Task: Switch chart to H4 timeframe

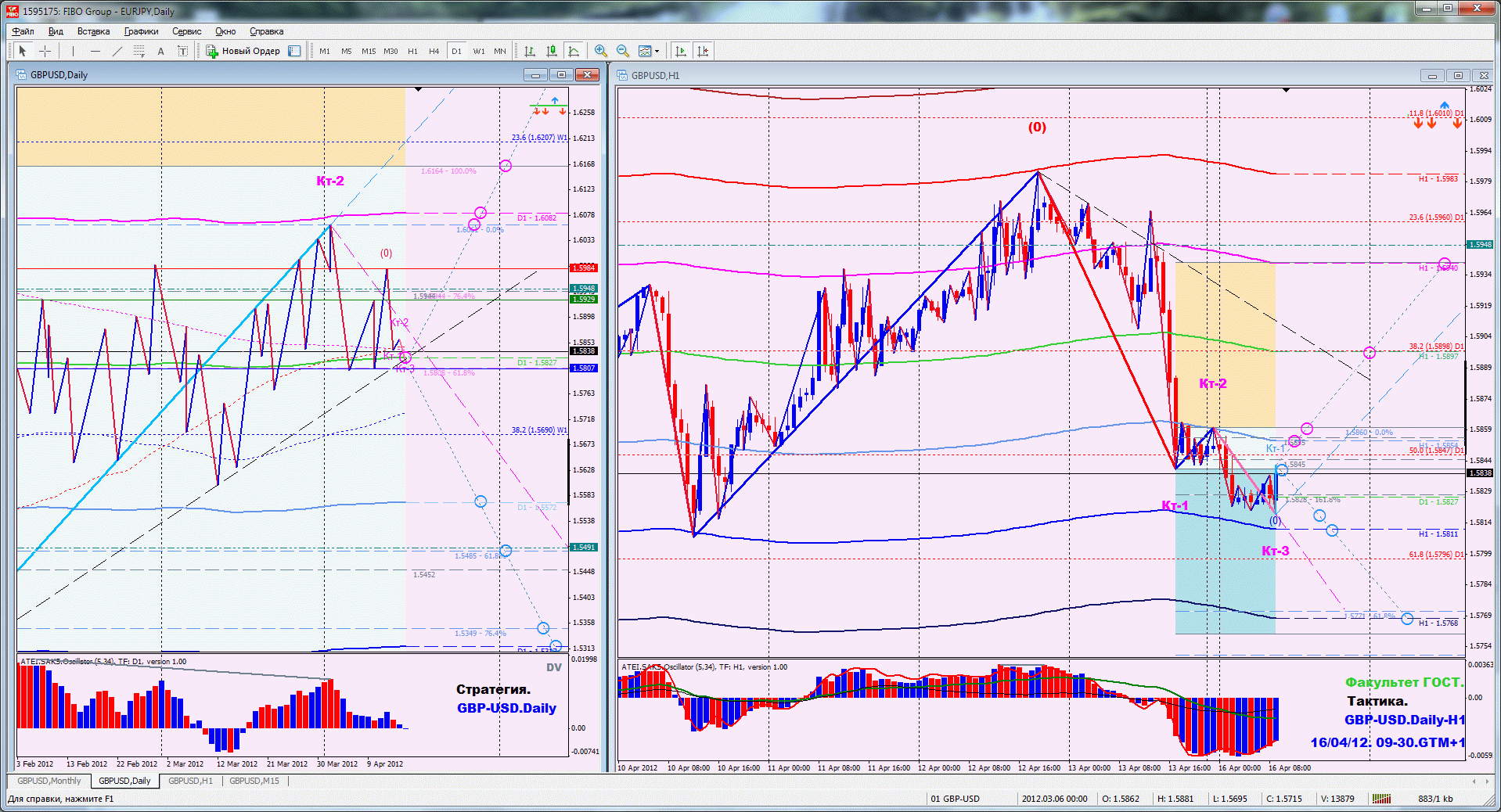Action: click(434, 51)
